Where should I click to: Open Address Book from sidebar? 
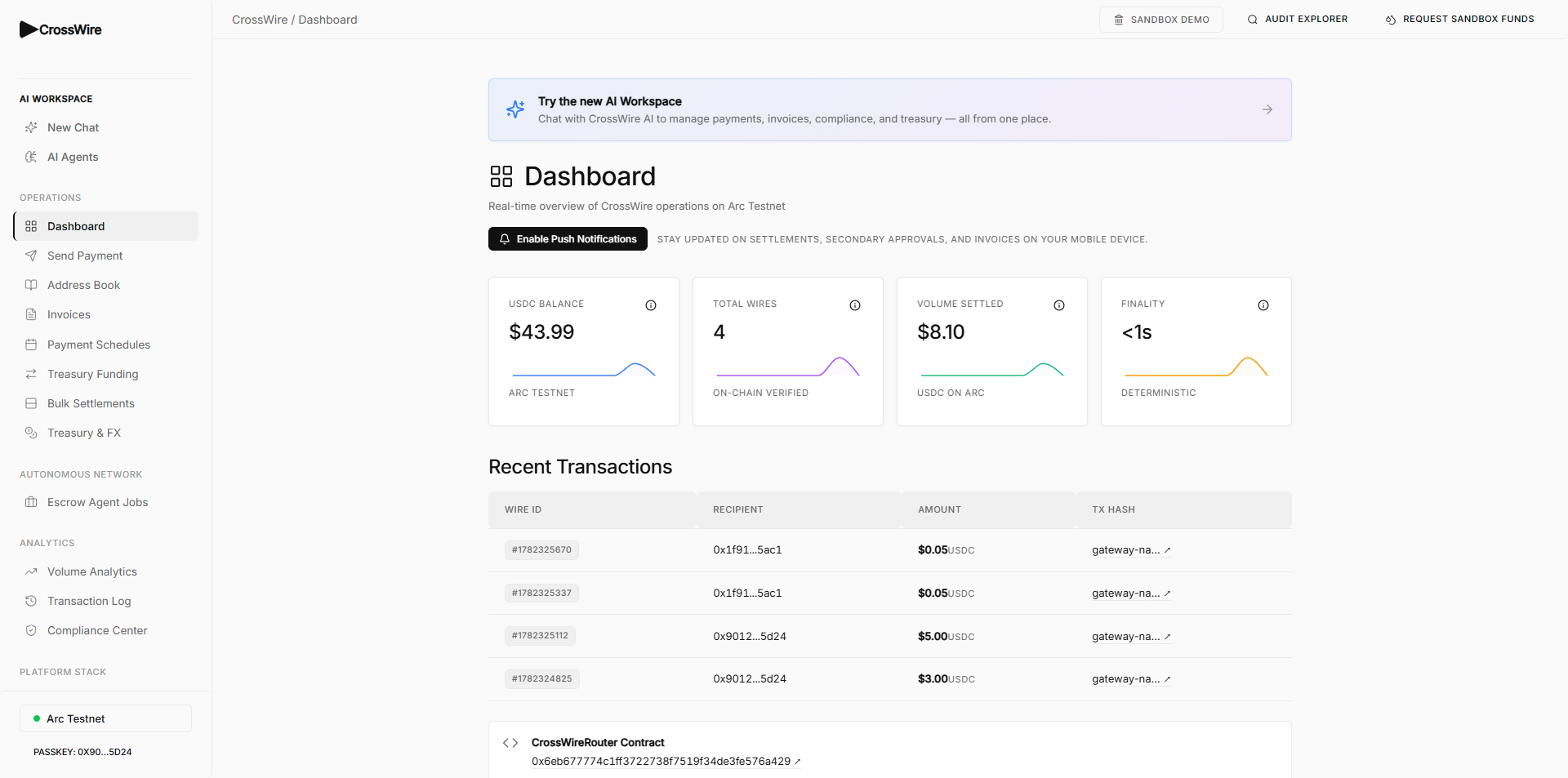pos(105,285)
